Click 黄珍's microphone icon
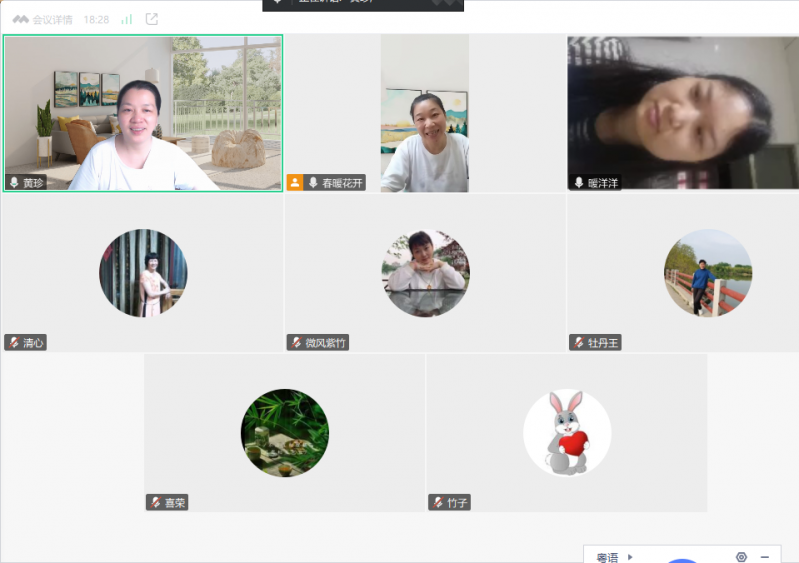799x563 pixels. [14, 183]
